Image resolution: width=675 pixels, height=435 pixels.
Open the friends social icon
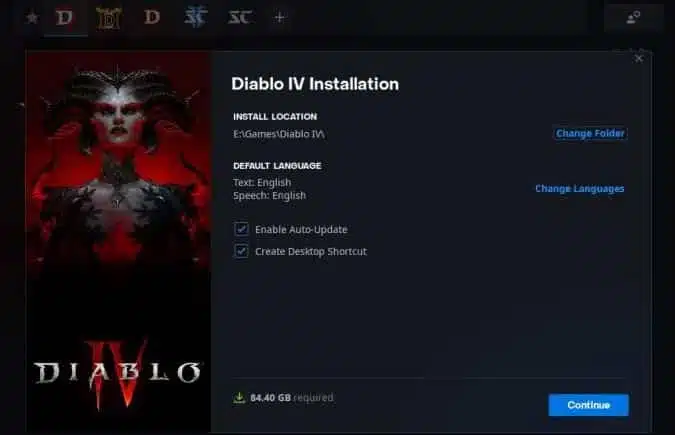pos(633,18)
